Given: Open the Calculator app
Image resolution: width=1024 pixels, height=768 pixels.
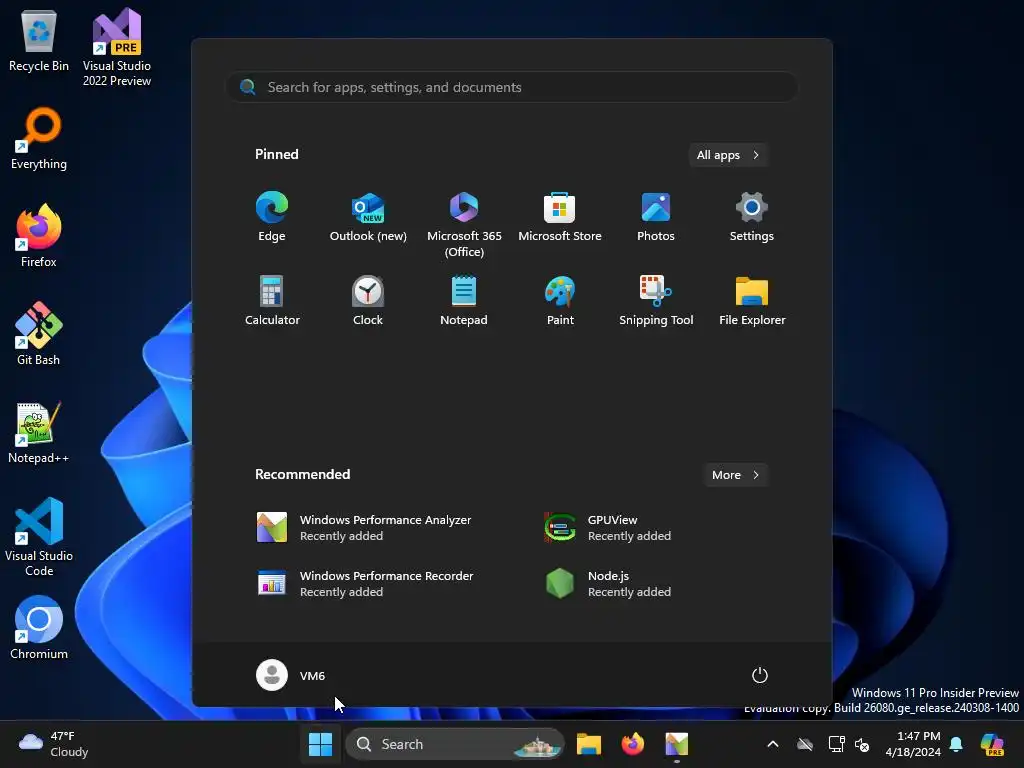Looking at the screenshot, I should coord(272,300).
